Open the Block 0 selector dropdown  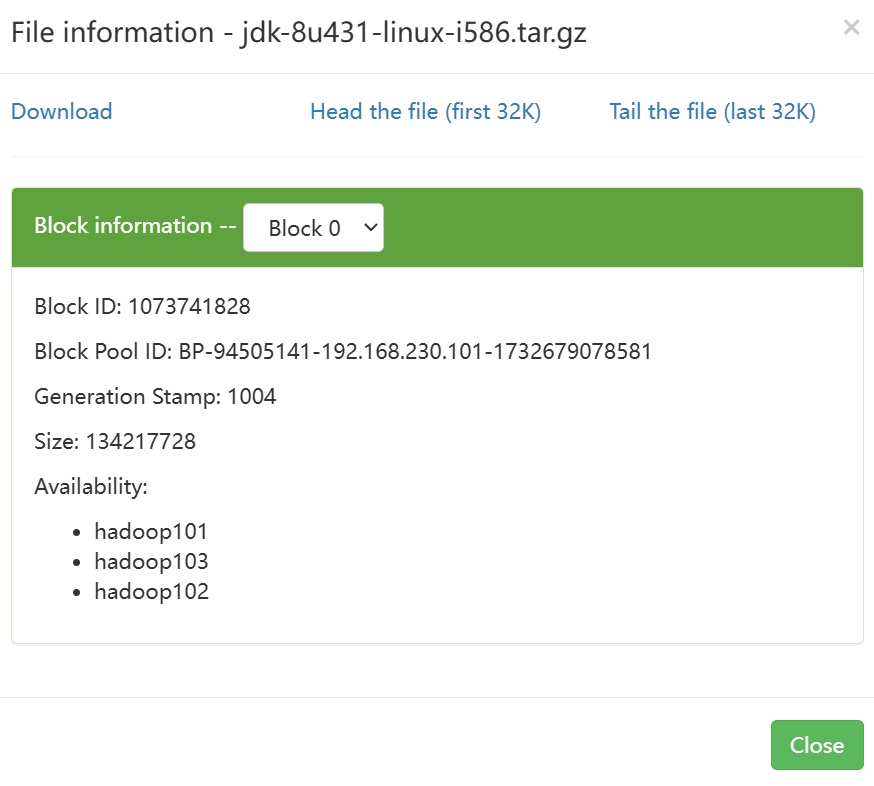coord(304,228)
